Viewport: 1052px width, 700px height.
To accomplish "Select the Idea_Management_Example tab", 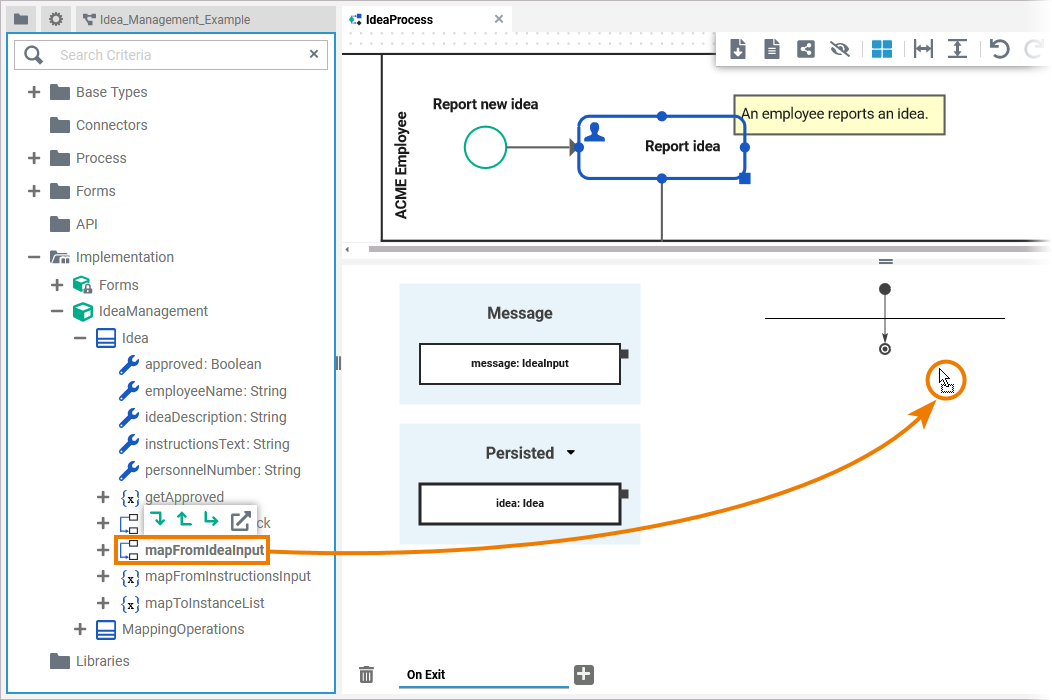I will point(175,19).
